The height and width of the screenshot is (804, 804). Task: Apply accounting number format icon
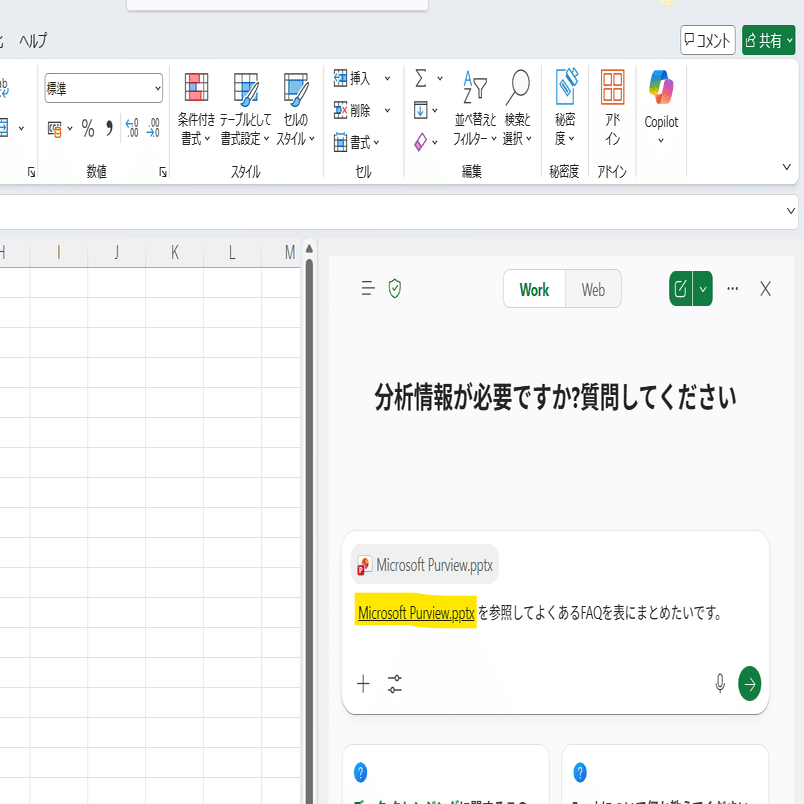(54, 129)
